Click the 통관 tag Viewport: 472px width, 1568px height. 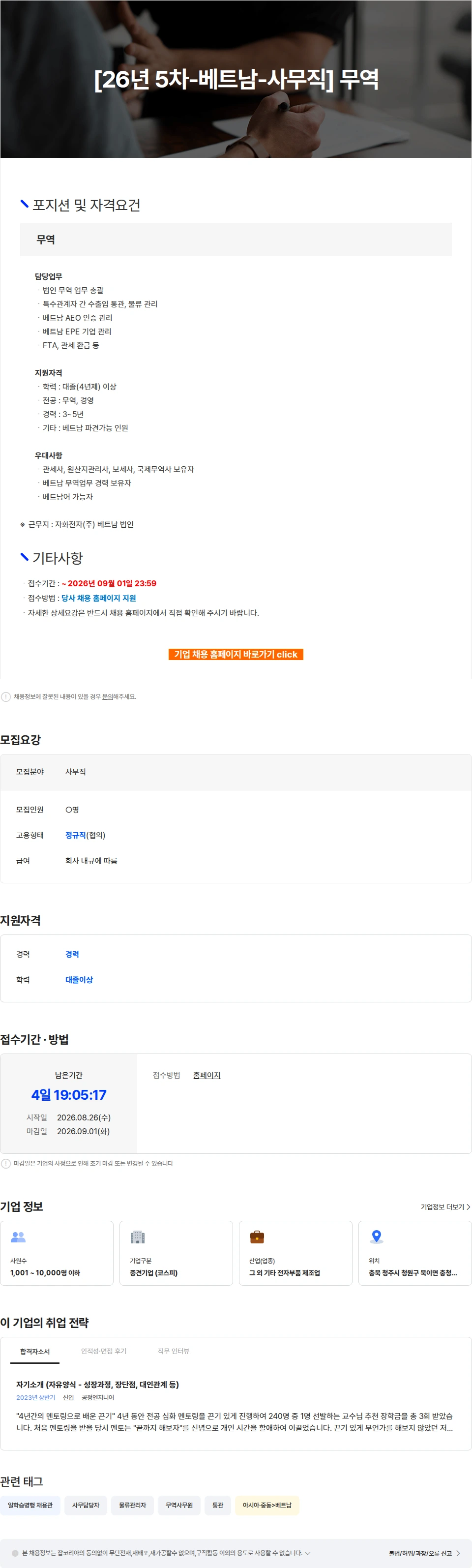point(218,1505)
